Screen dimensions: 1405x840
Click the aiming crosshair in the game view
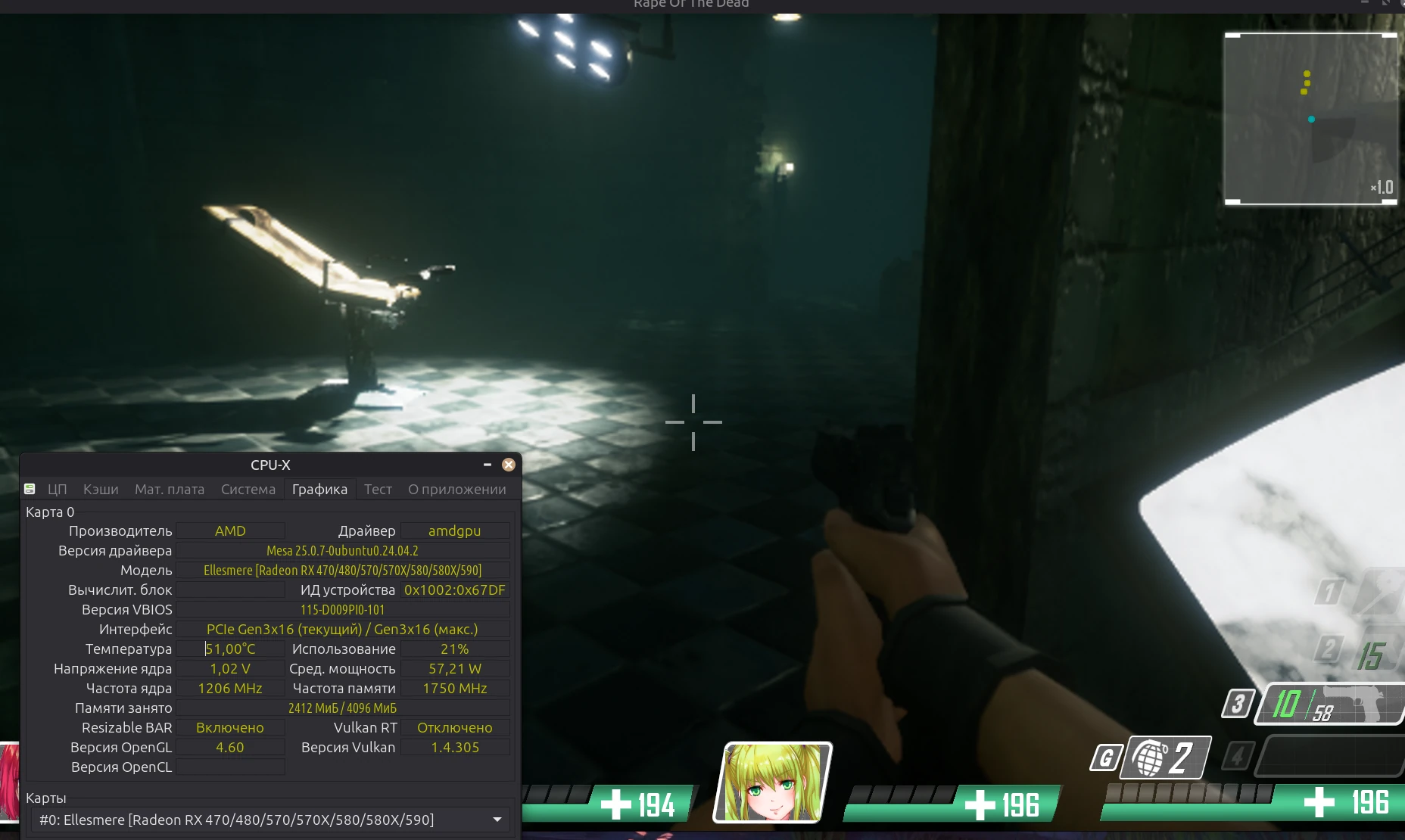pos(693,422)
